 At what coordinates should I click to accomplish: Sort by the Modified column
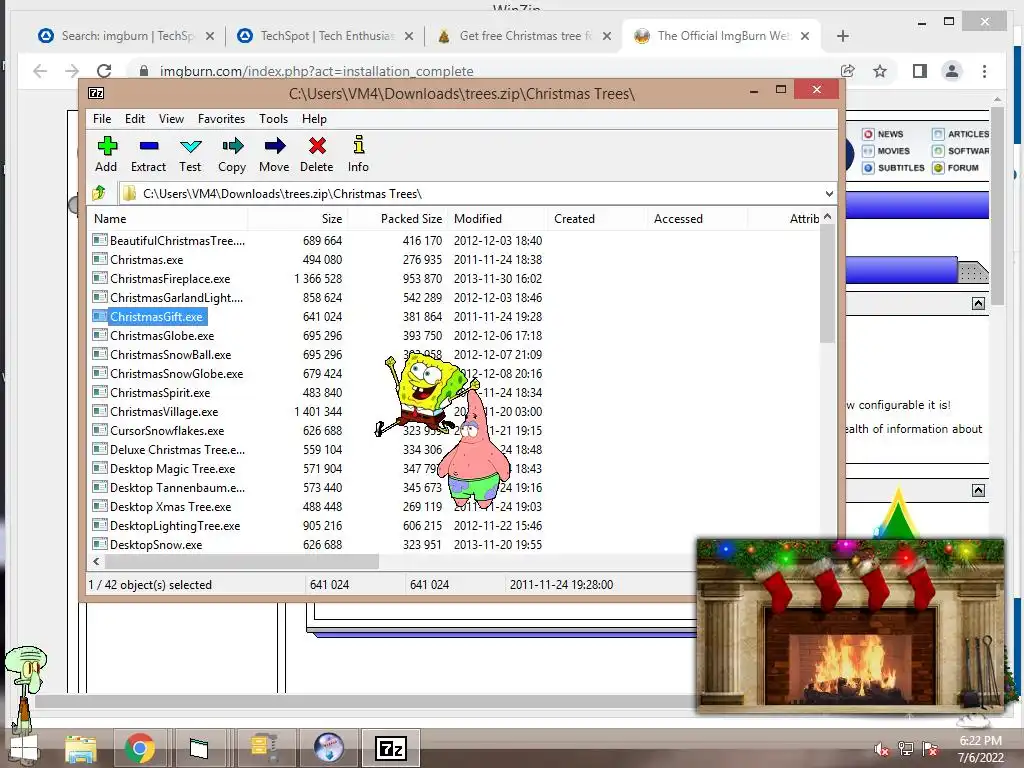(497, 219)
